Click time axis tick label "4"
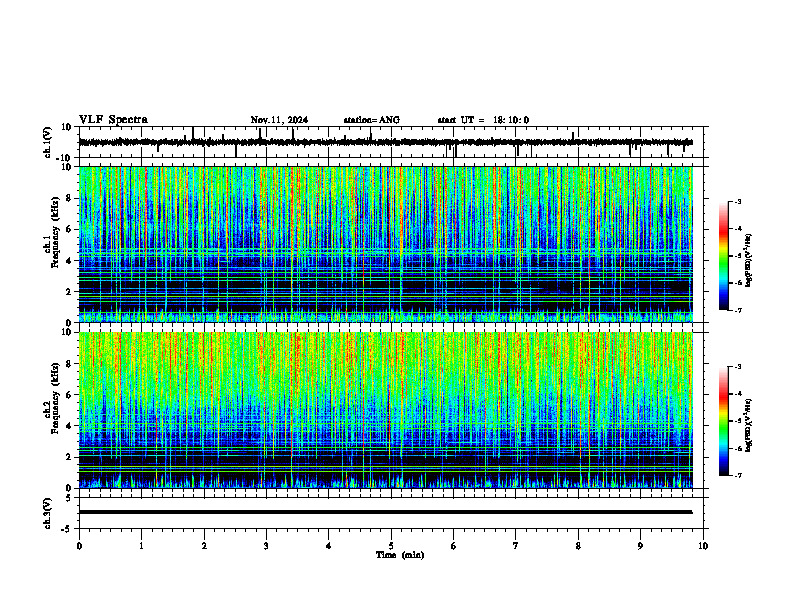This screenshot has height=612, width=792. click(x=329, y=546)
